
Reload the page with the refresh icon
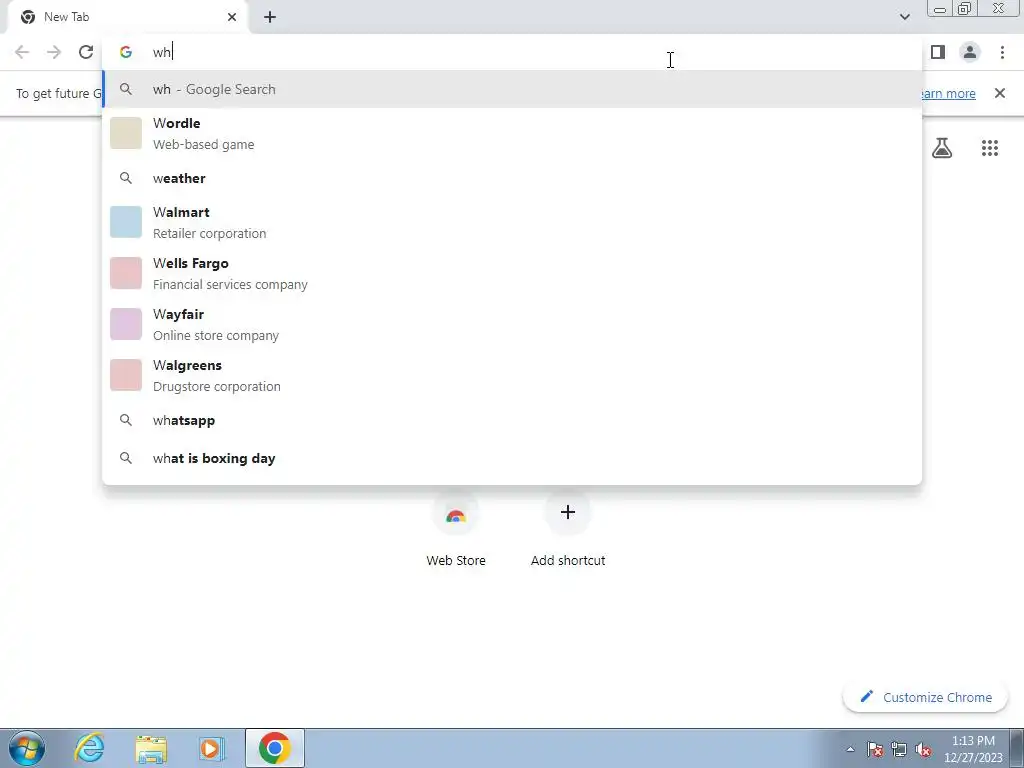point(86,52)
